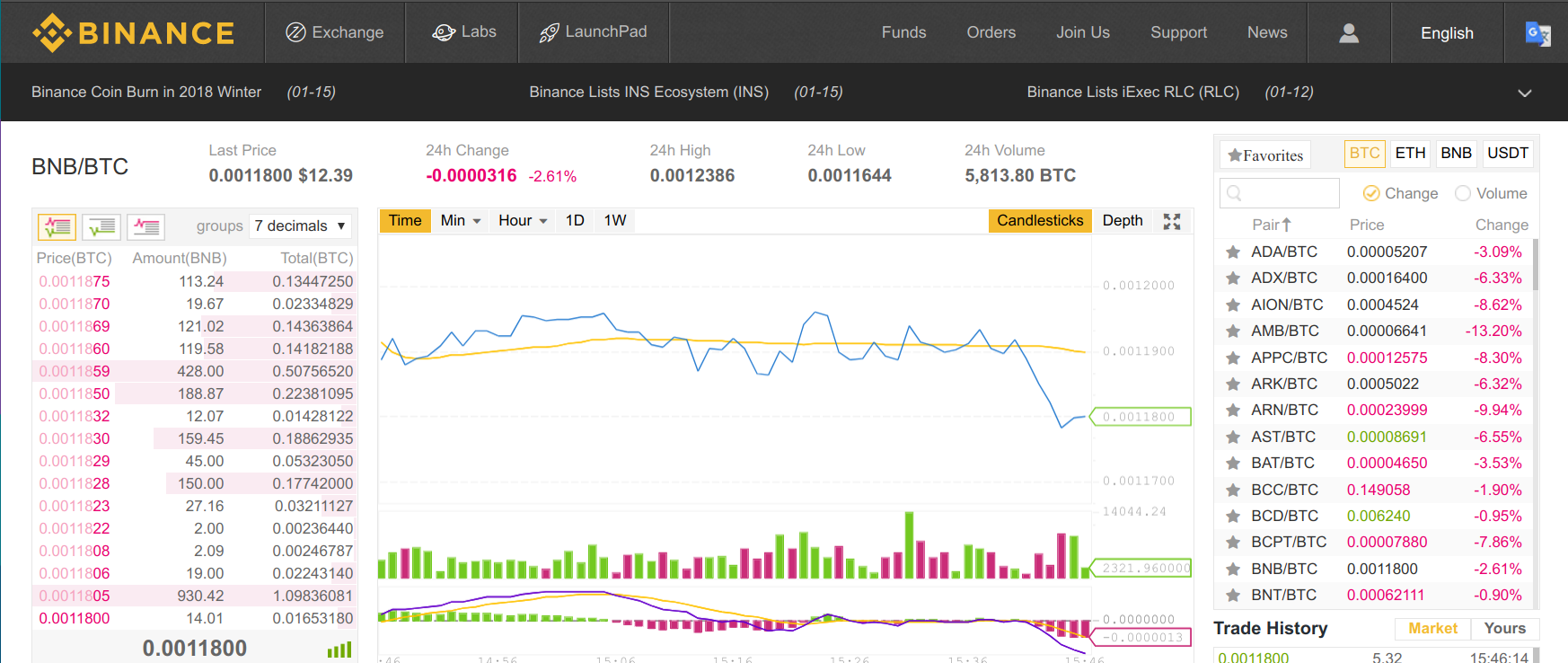Show combined order book view icon
The width and height of the screenshot is (1568, 663).
point(57,226)
